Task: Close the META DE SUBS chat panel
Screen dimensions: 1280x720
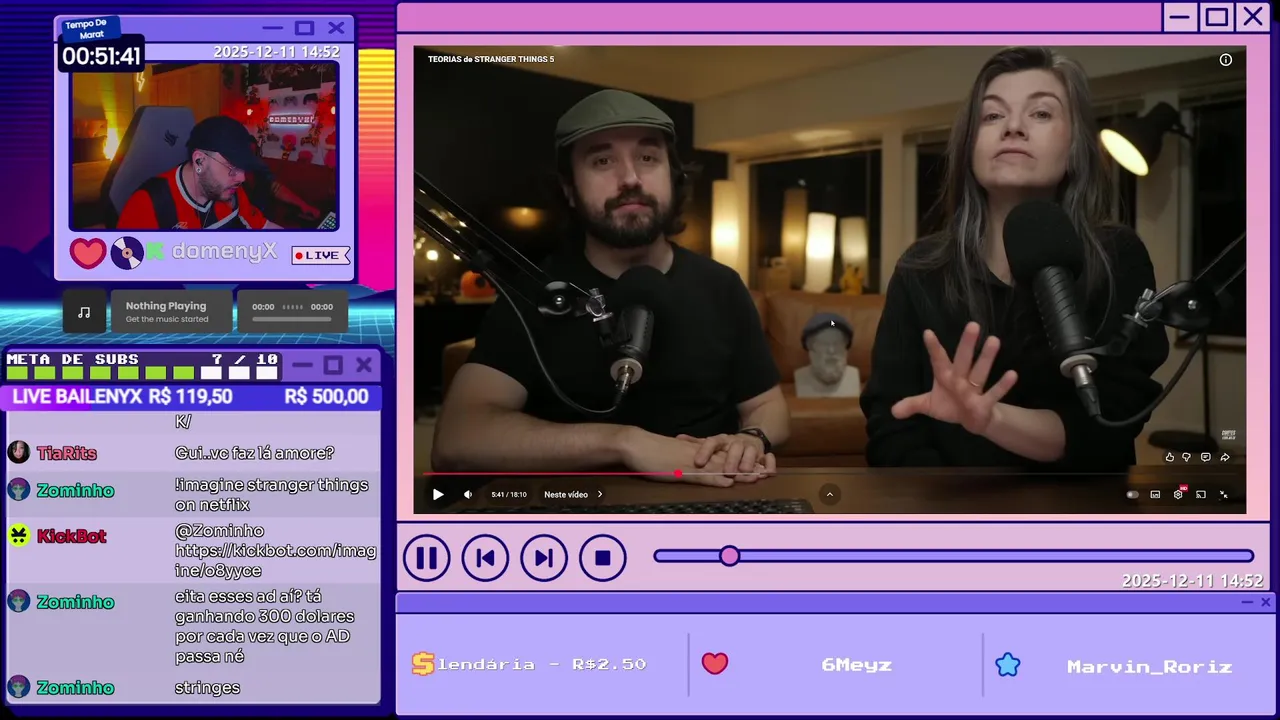Action: click(364, 365)
